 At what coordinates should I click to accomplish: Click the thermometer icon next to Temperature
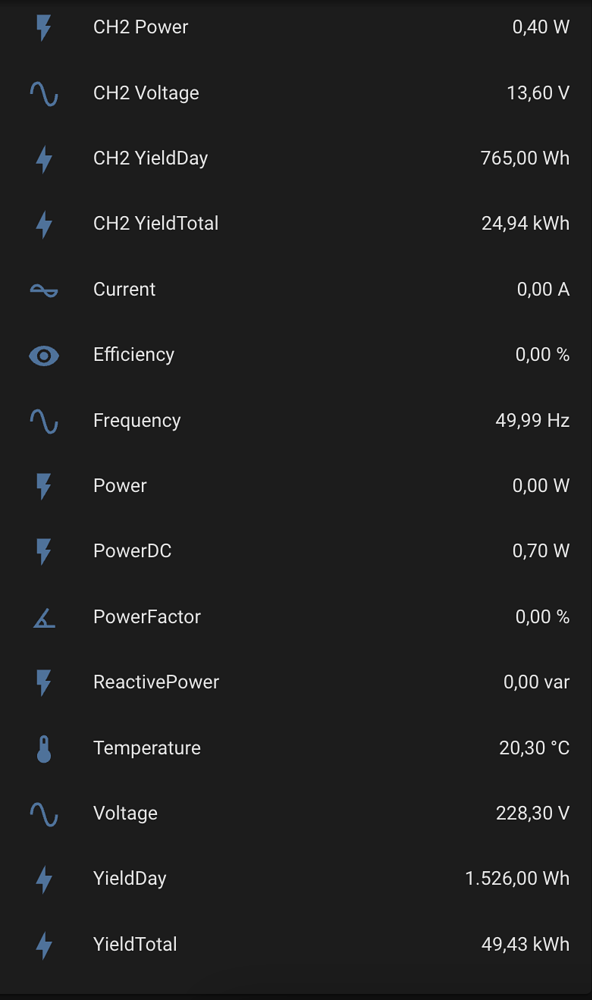43,747
